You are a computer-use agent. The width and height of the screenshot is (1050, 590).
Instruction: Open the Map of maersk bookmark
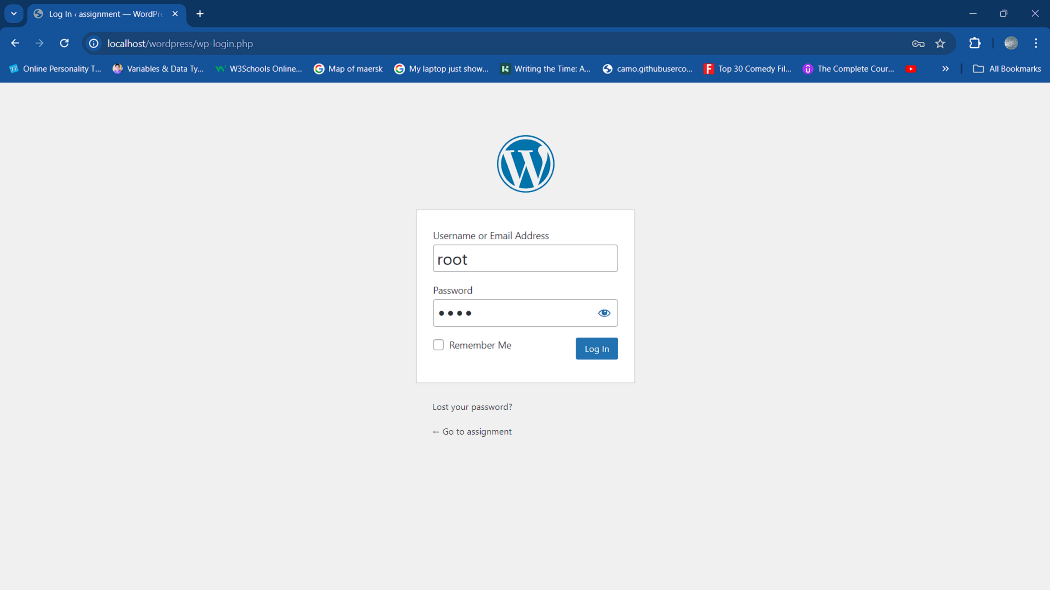click(348, 69)
